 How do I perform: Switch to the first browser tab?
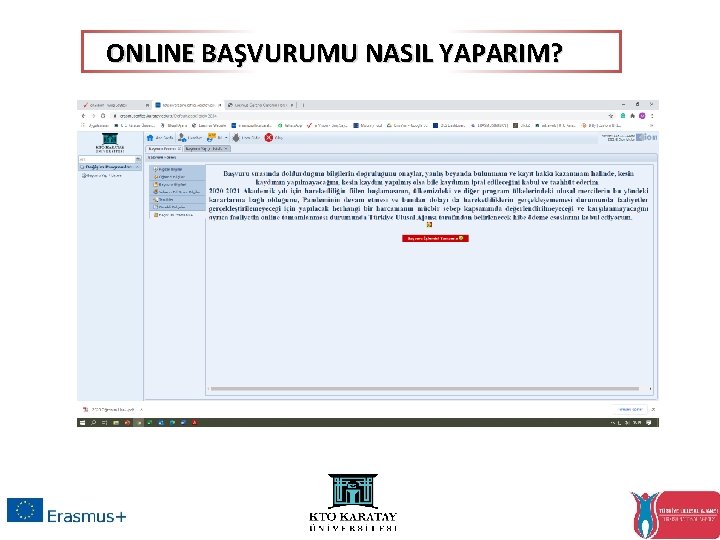click(x=113, y=105)
